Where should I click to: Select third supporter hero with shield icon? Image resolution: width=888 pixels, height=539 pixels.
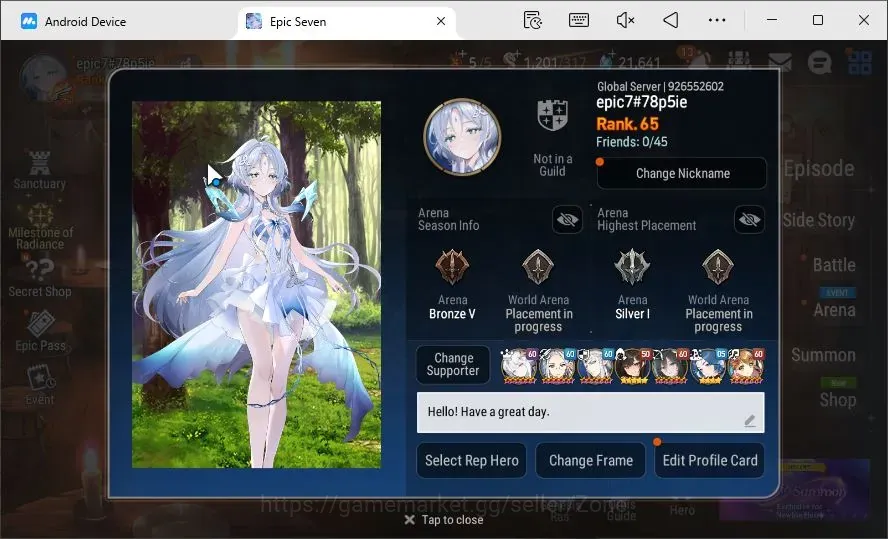tap(595, 366)
